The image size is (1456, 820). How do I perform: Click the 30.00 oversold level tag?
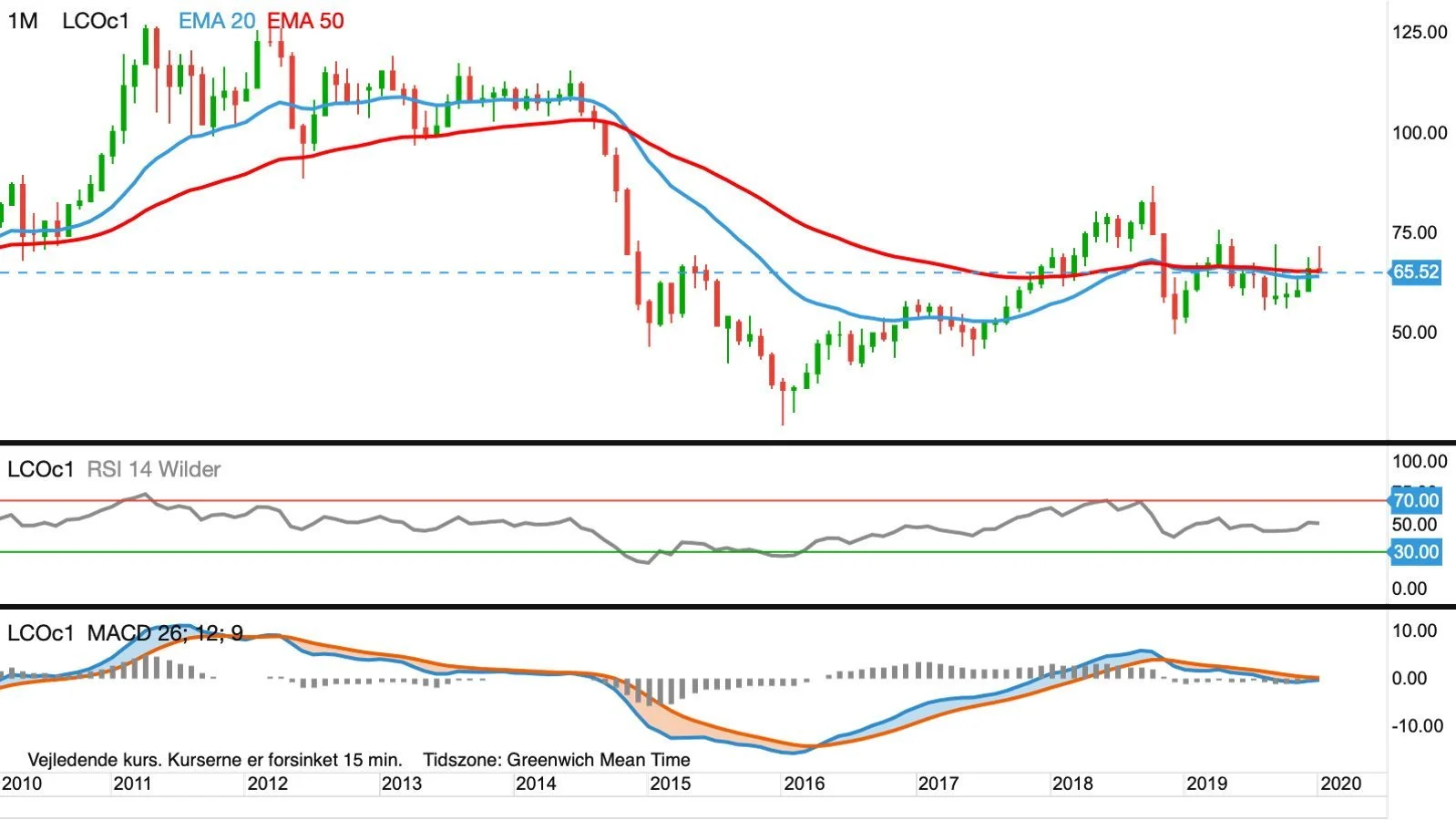[x=1415, y=551]
